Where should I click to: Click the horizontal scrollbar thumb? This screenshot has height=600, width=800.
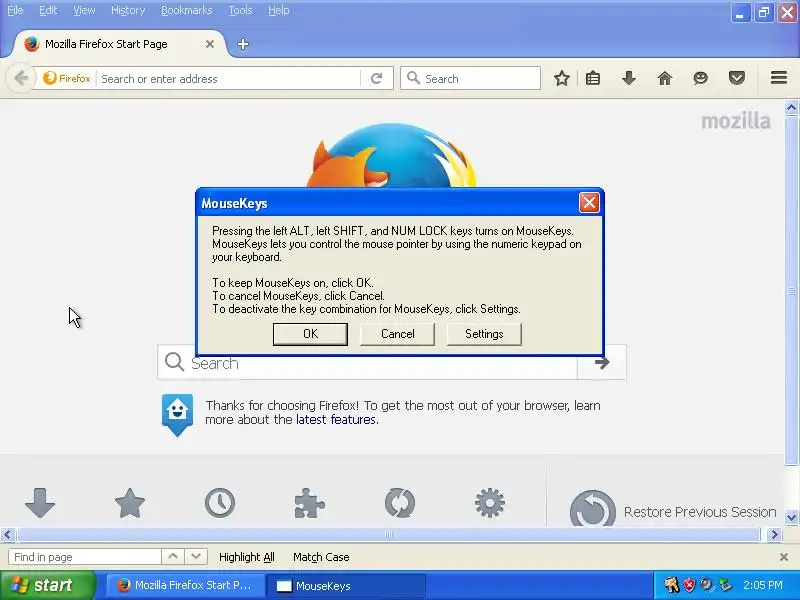pos(389,534)
